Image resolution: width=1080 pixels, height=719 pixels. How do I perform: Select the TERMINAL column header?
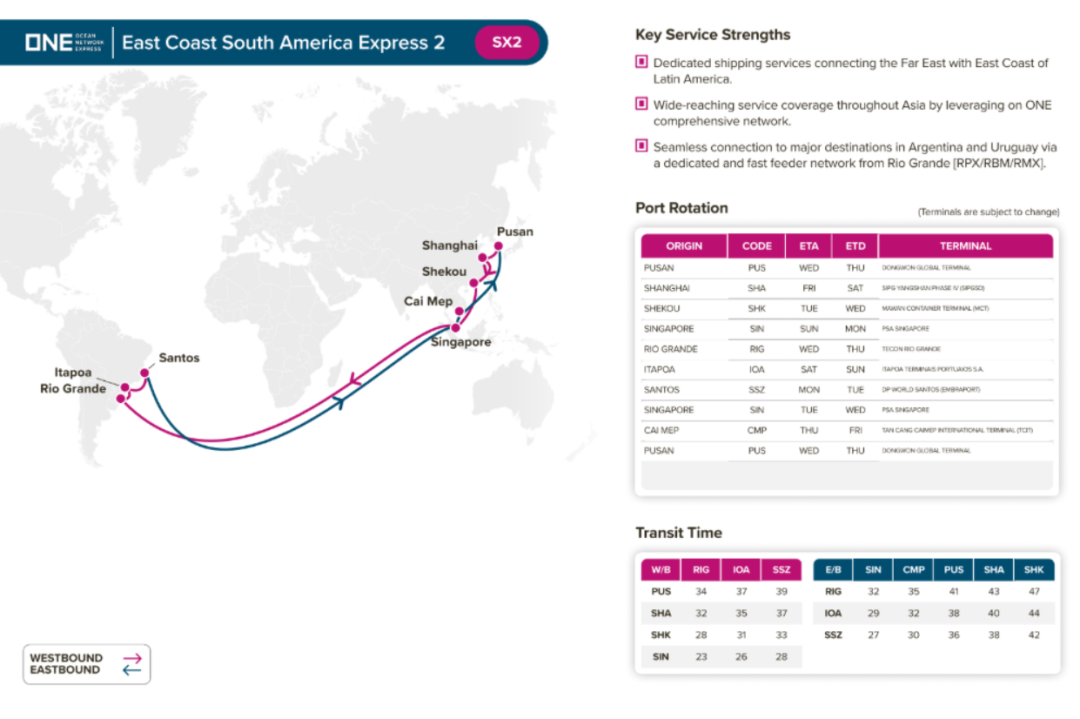[965, 246]
